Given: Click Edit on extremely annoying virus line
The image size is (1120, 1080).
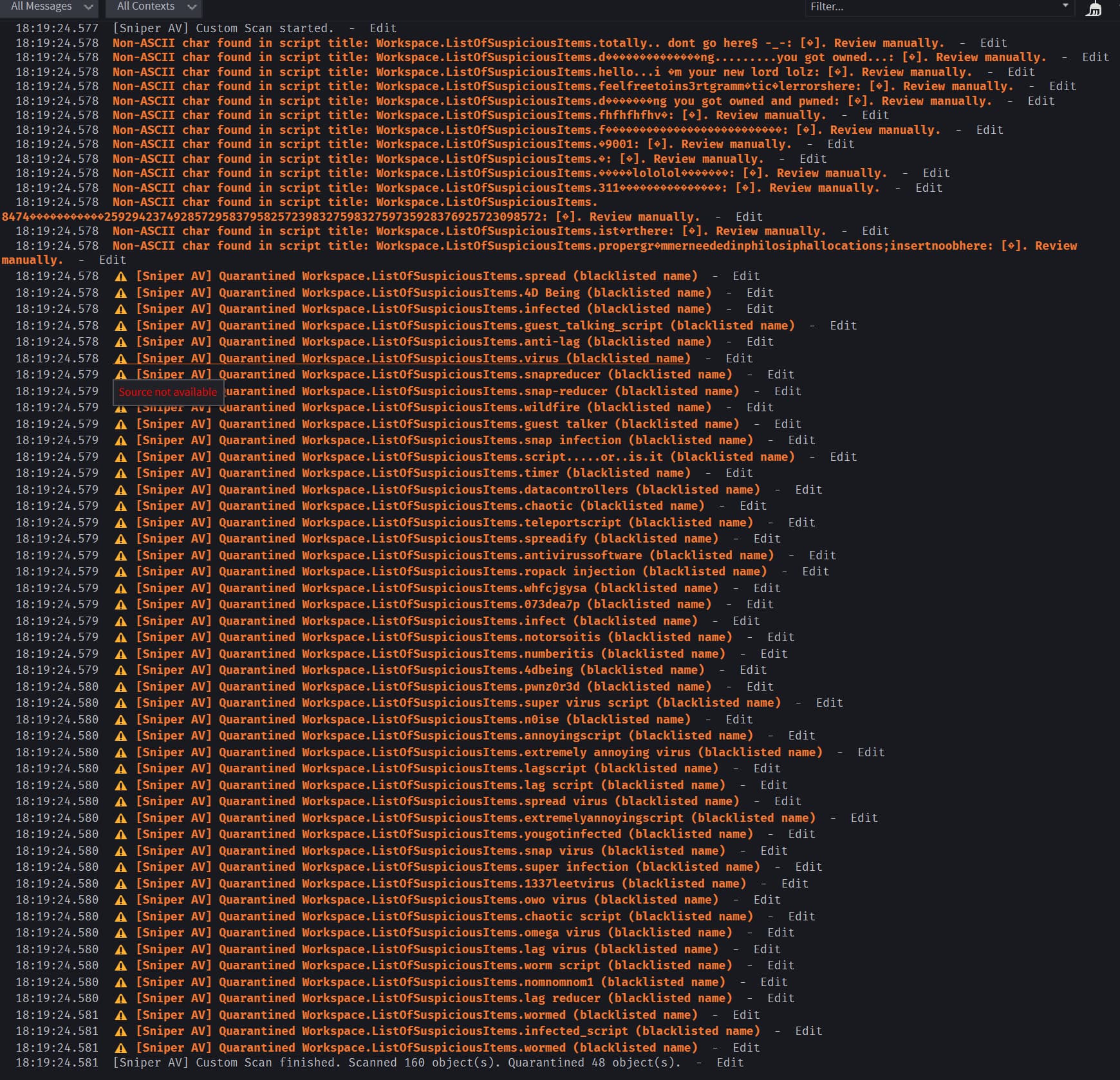Looking at the screenshot, I should coord(871,752).
